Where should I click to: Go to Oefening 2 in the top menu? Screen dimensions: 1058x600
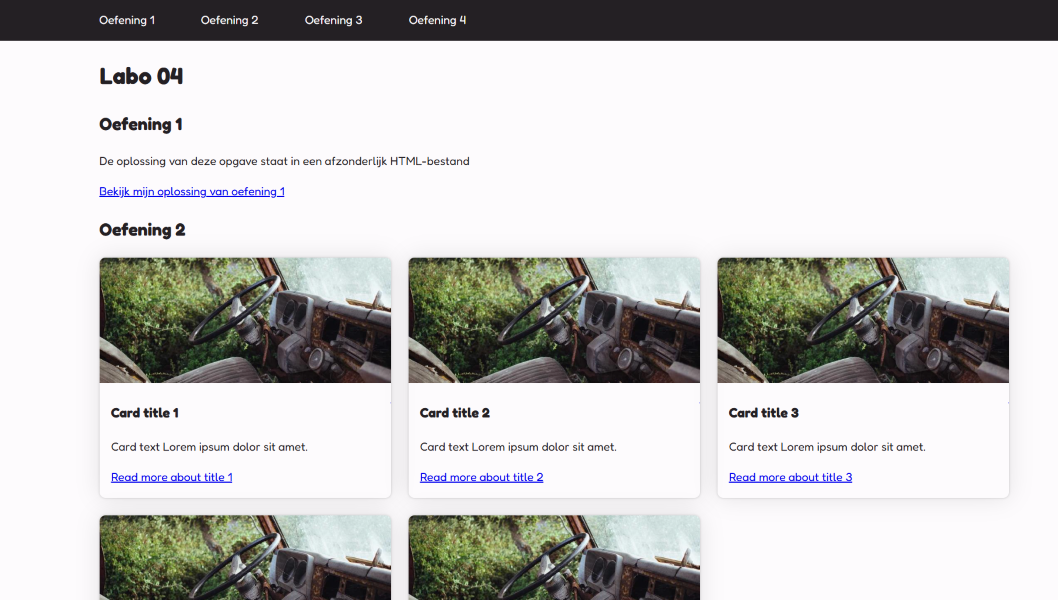[229, 20]
